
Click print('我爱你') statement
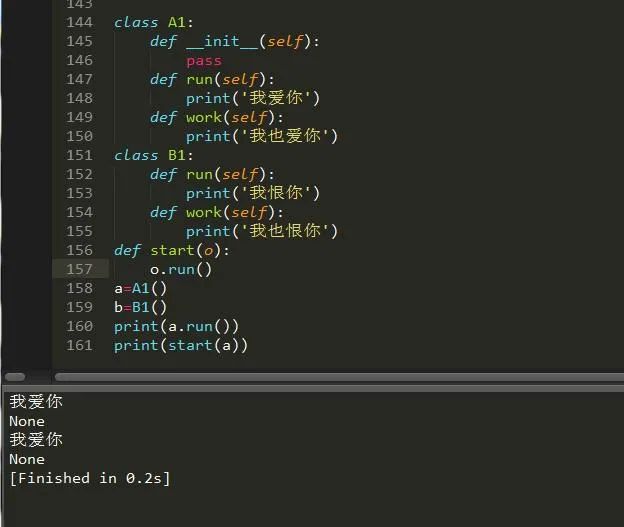(253, 98)
